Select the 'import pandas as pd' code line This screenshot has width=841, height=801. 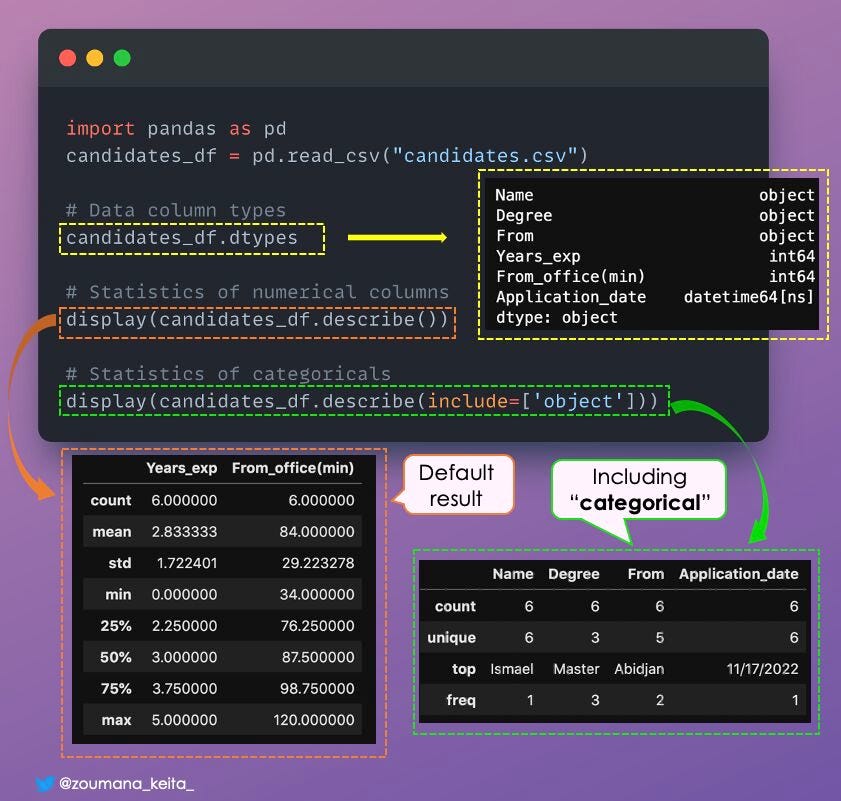click(x=176, y=129)
